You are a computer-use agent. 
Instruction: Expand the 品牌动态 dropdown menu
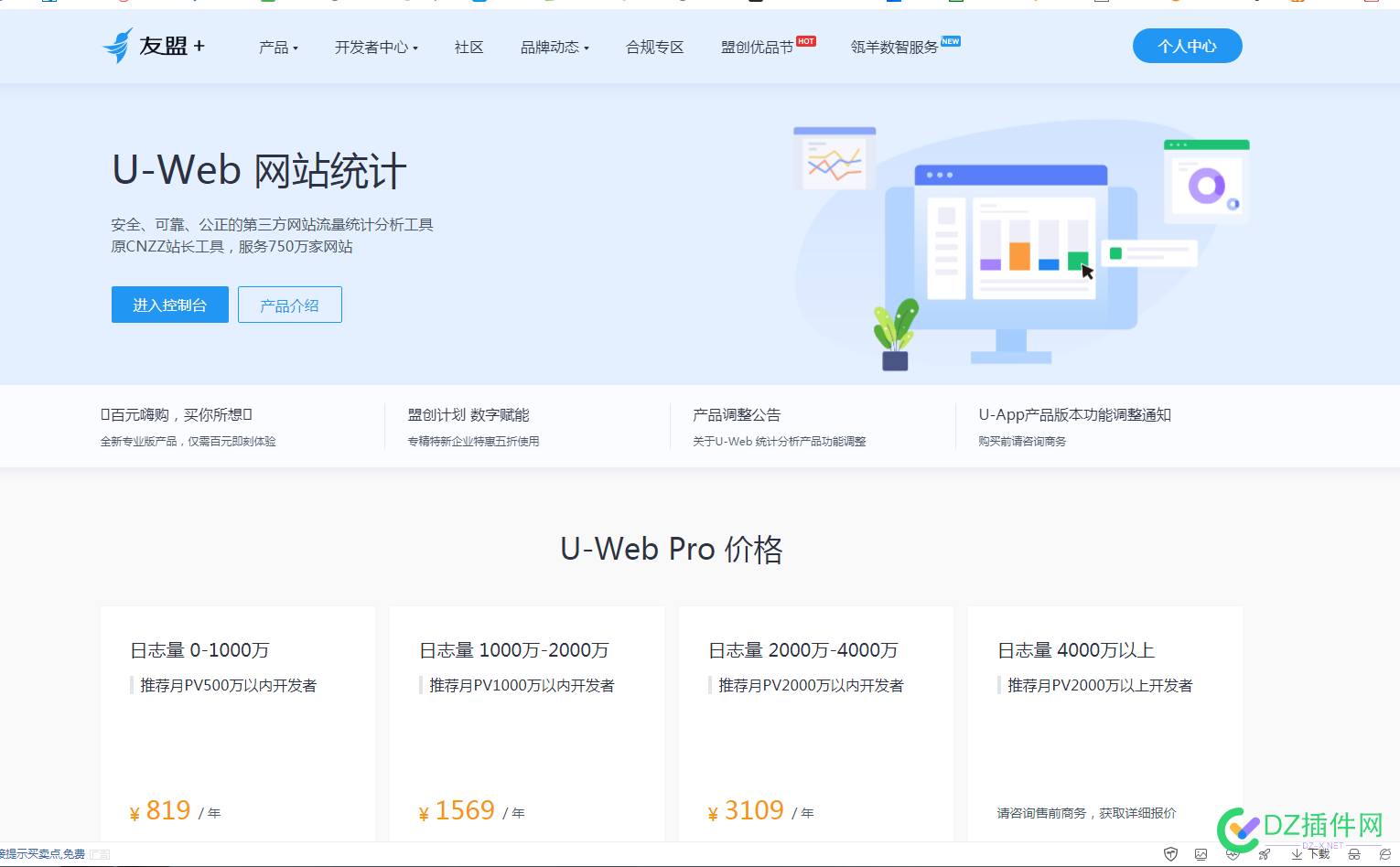pos(555,47)
